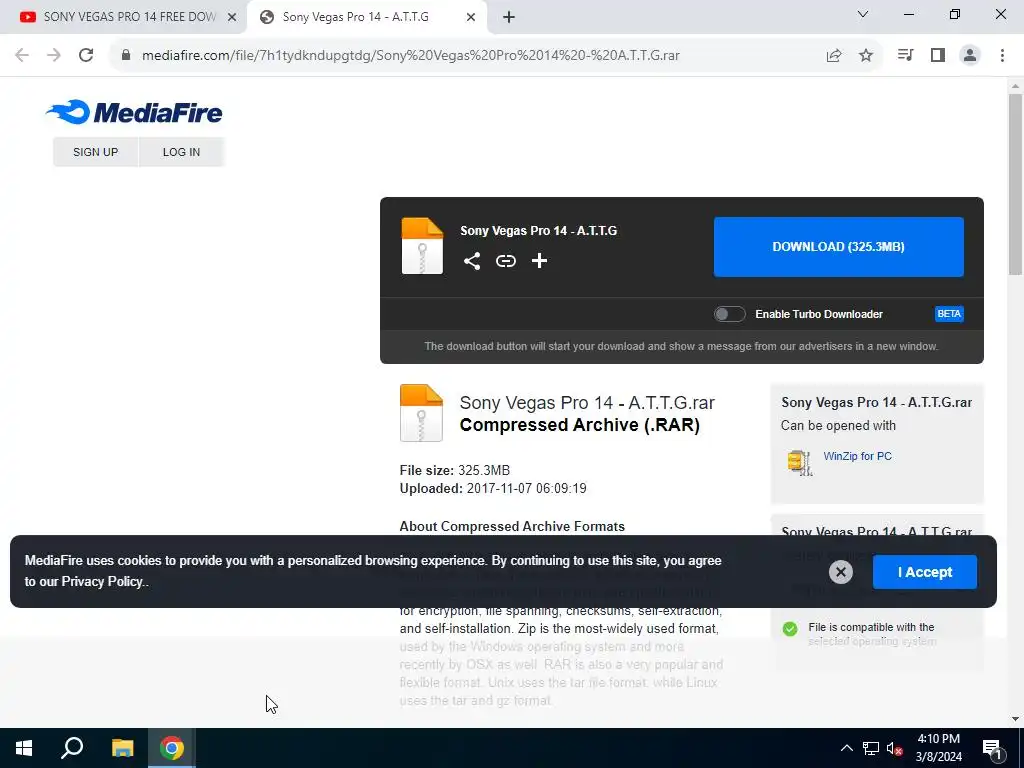Open the media control icon in Chrome toolbar

(905, 56)
